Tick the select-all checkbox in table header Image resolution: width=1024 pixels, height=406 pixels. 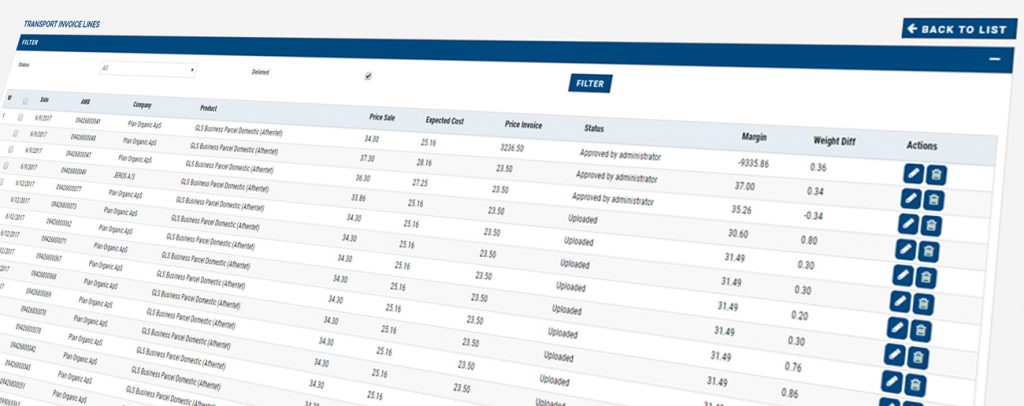tap(24, 101)
